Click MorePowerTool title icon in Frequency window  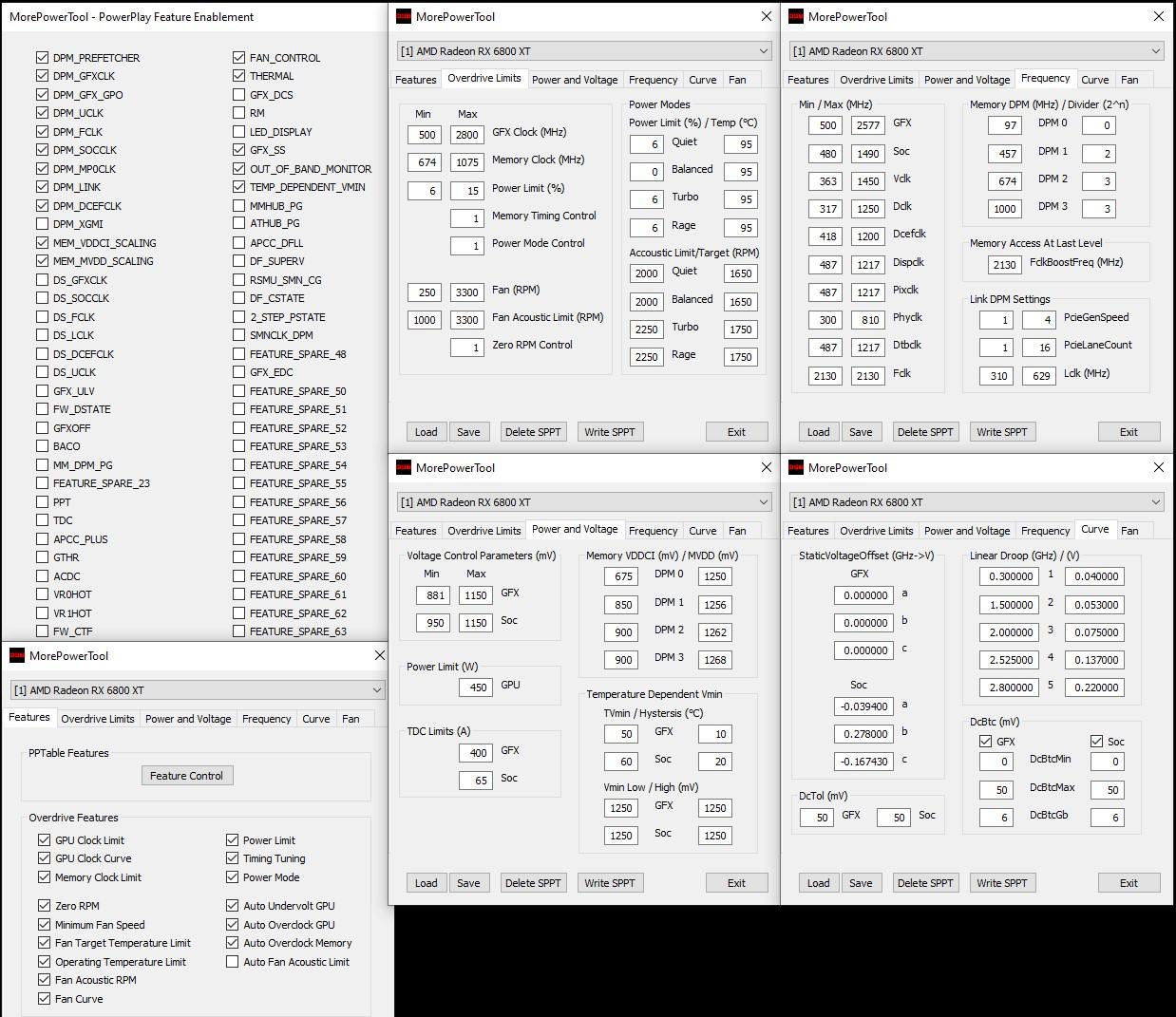pyautogui.click(x=796, y=16)
